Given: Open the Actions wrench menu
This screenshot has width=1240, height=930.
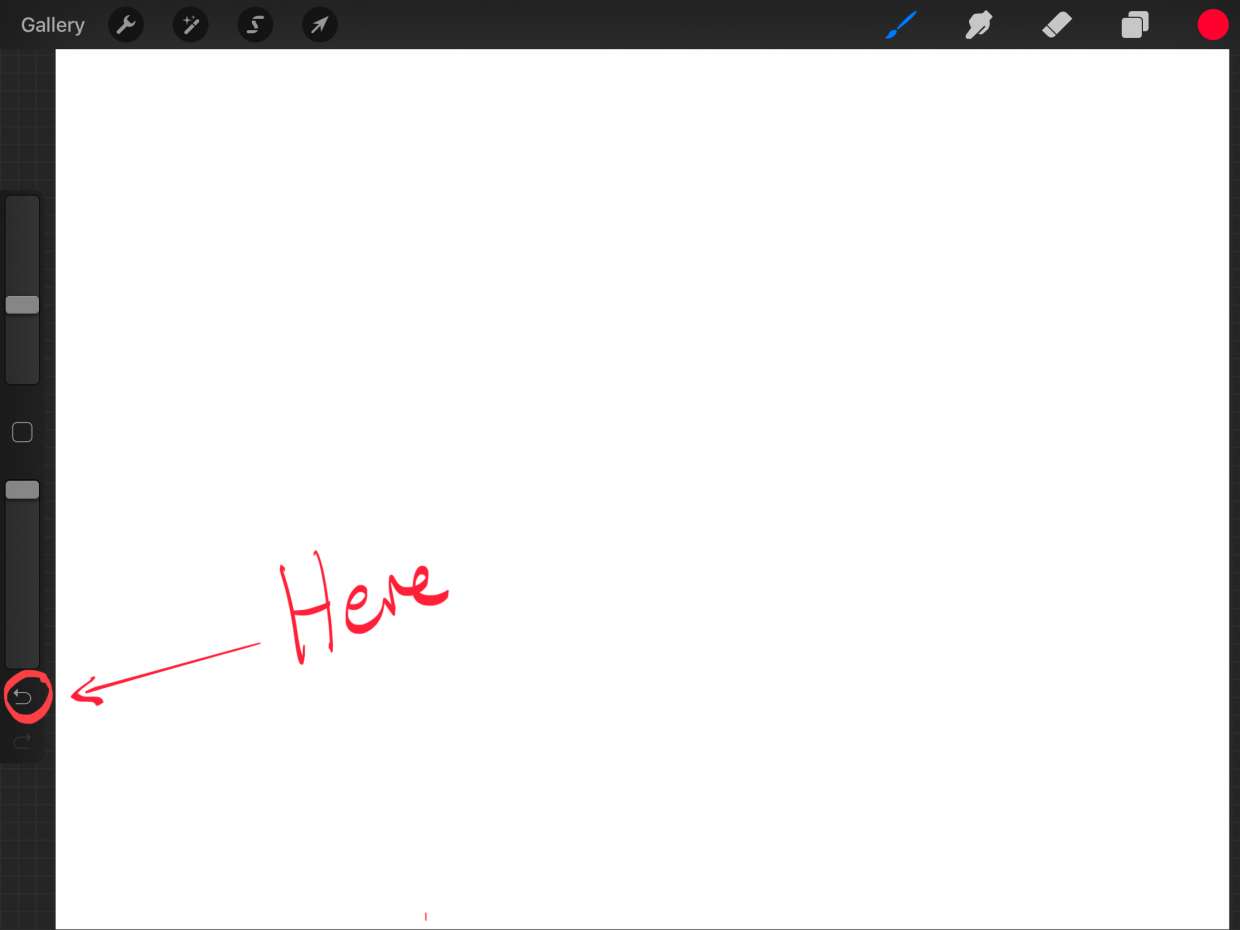Looking at the screenshot, I should click(126, 25).
